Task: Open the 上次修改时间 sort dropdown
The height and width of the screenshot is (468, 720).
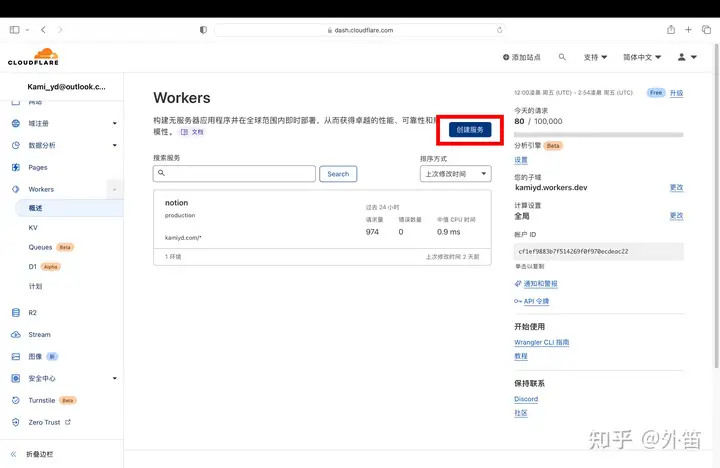Action: pyautogui.click(x=456, y=174)
